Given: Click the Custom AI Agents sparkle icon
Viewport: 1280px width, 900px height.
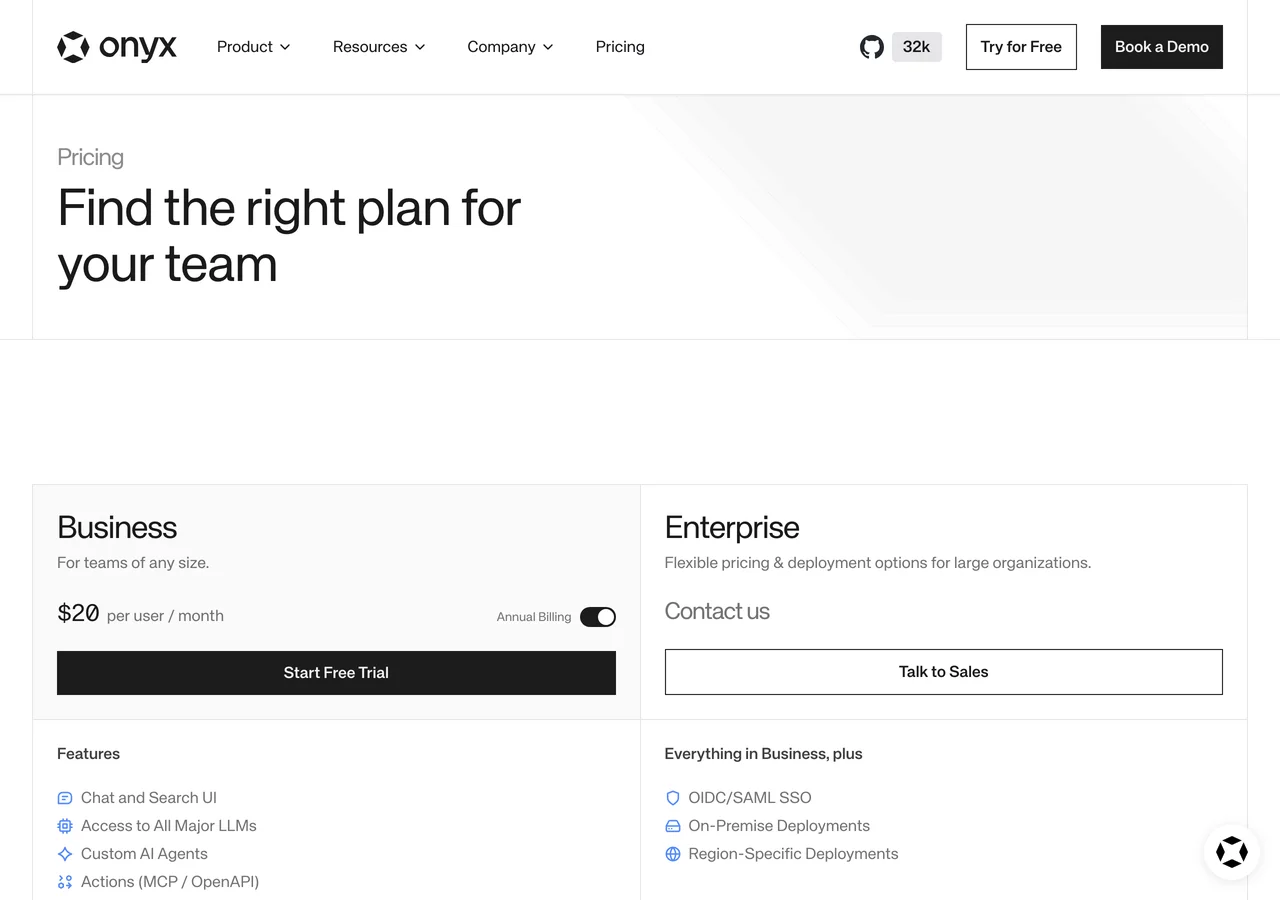Looking at the screenshot, I should (x=65, y=854).
